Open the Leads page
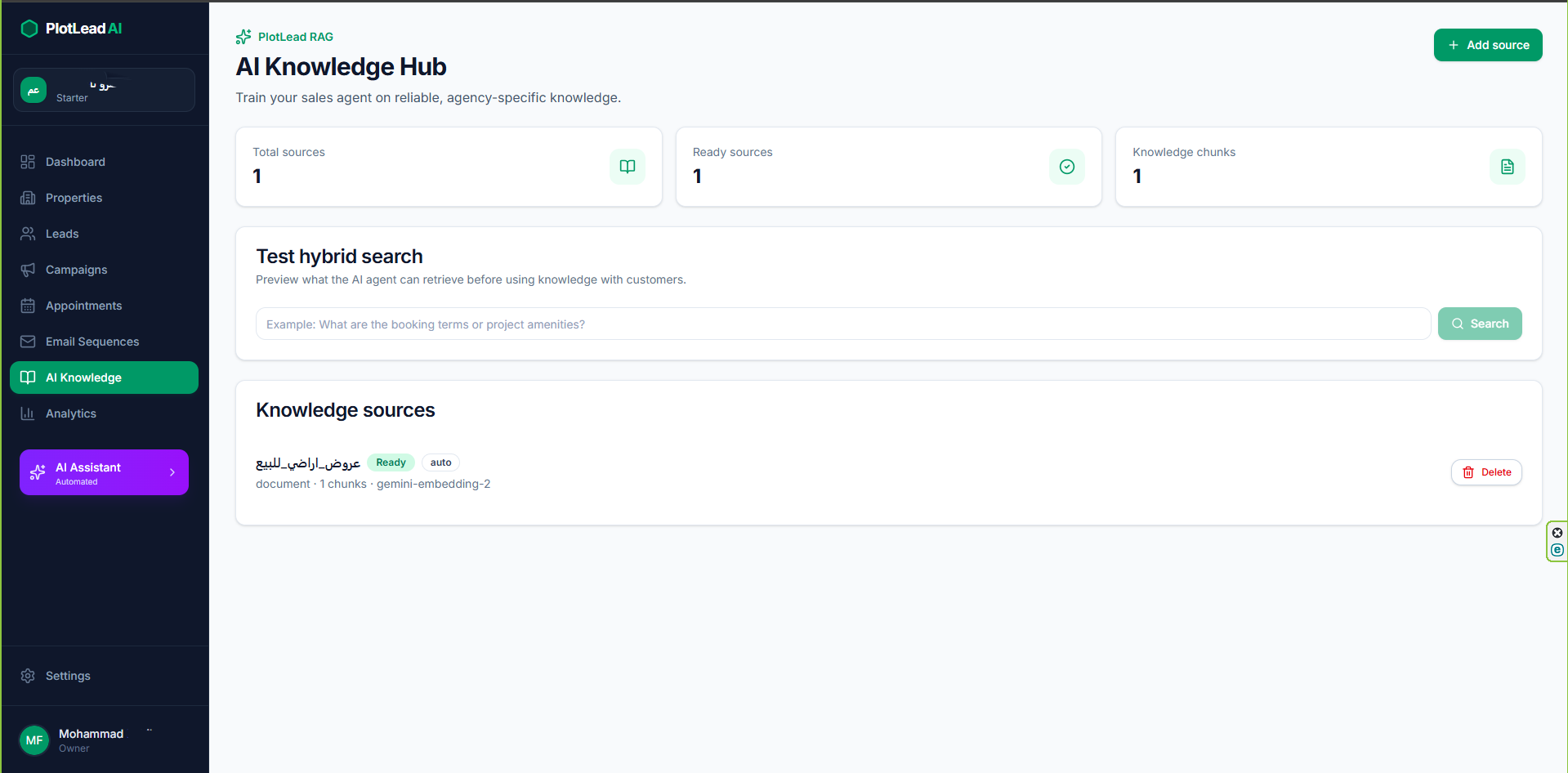 point(104,234)
